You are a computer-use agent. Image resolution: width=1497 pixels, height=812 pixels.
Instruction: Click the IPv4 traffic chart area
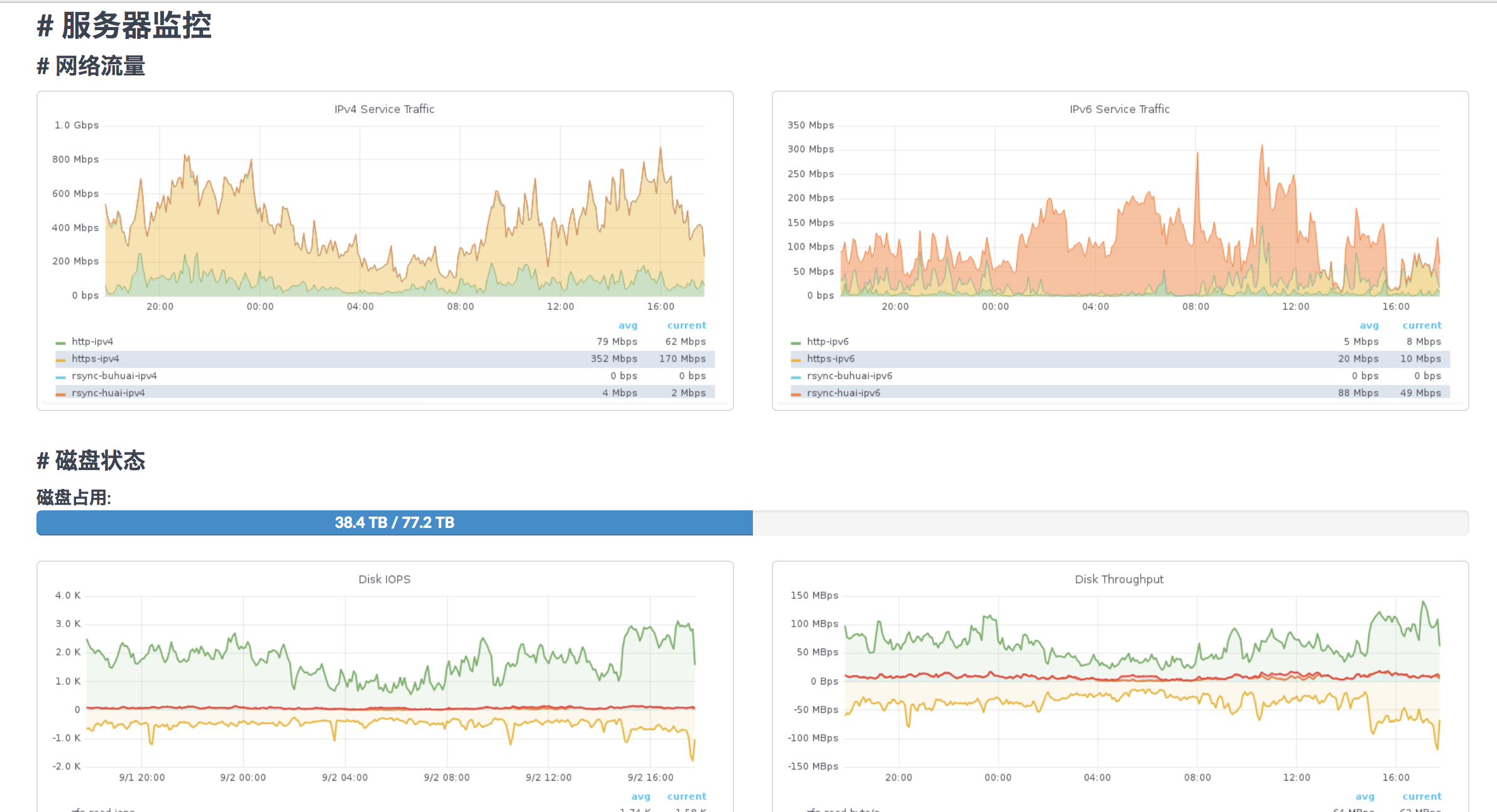point(405,211)
